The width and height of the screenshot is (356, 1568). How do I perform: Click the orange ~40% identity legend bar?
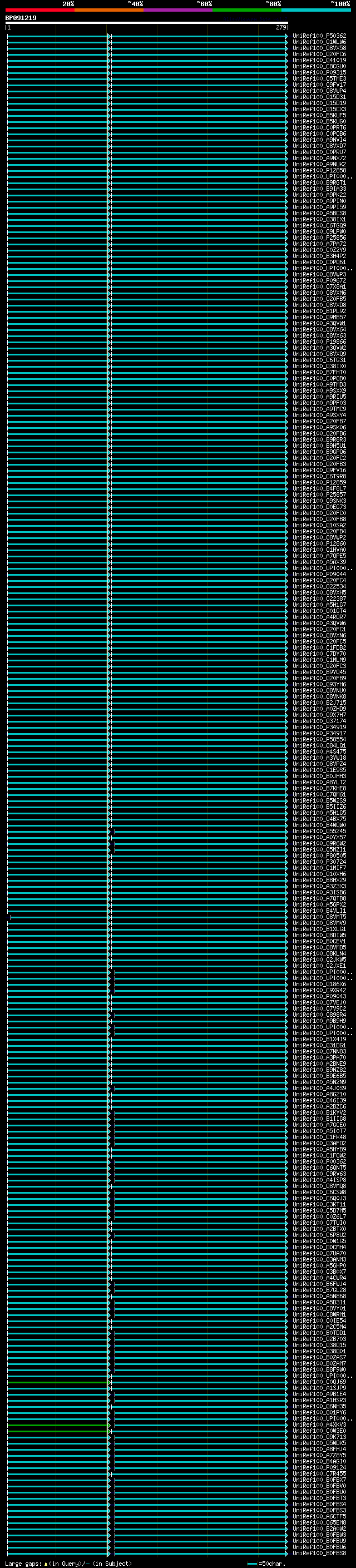coord(109,10)
